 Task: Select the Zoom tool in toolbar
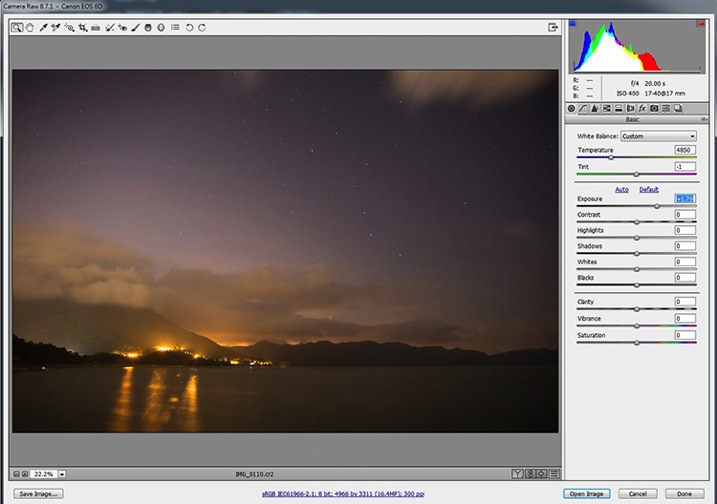pos(17,28)
